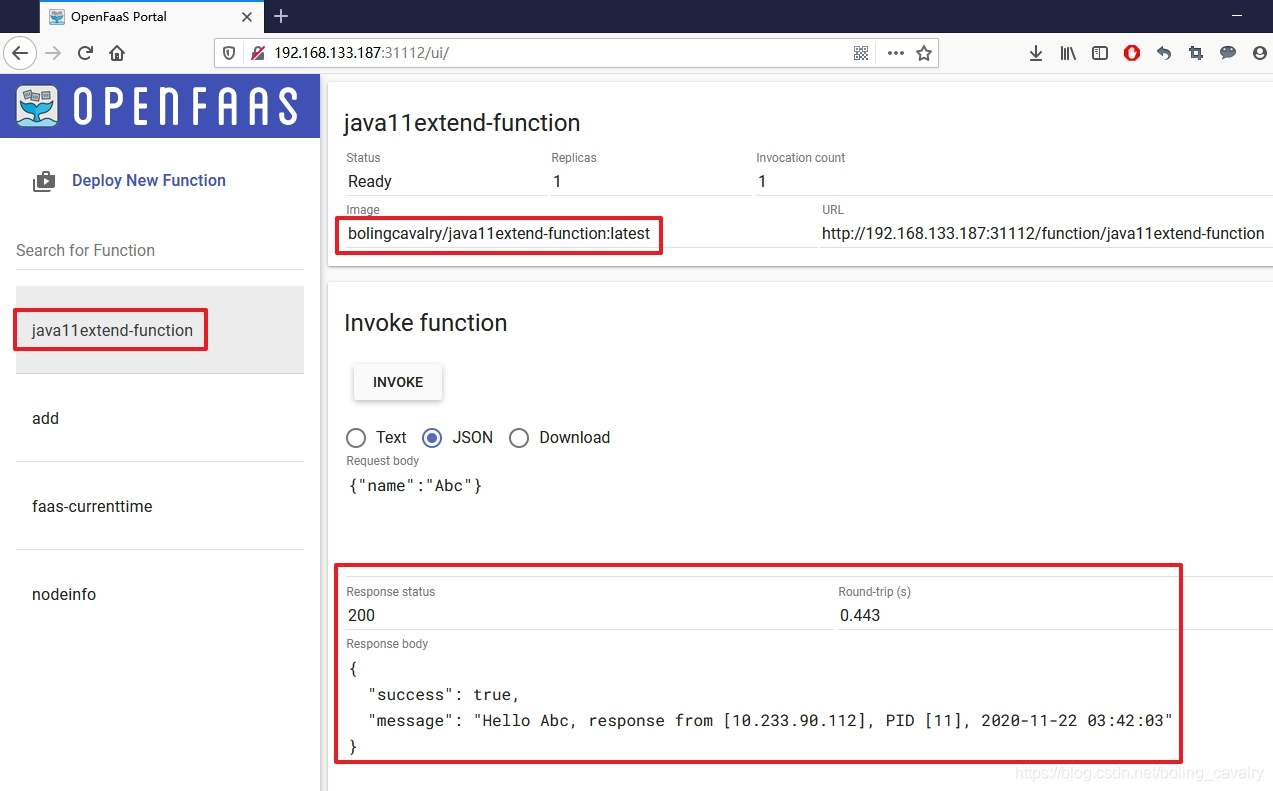The width and height of the screenshot is (1273, 791).
Task: Click the red Opera-style extension icon
Action: (x=1132, y=54)
